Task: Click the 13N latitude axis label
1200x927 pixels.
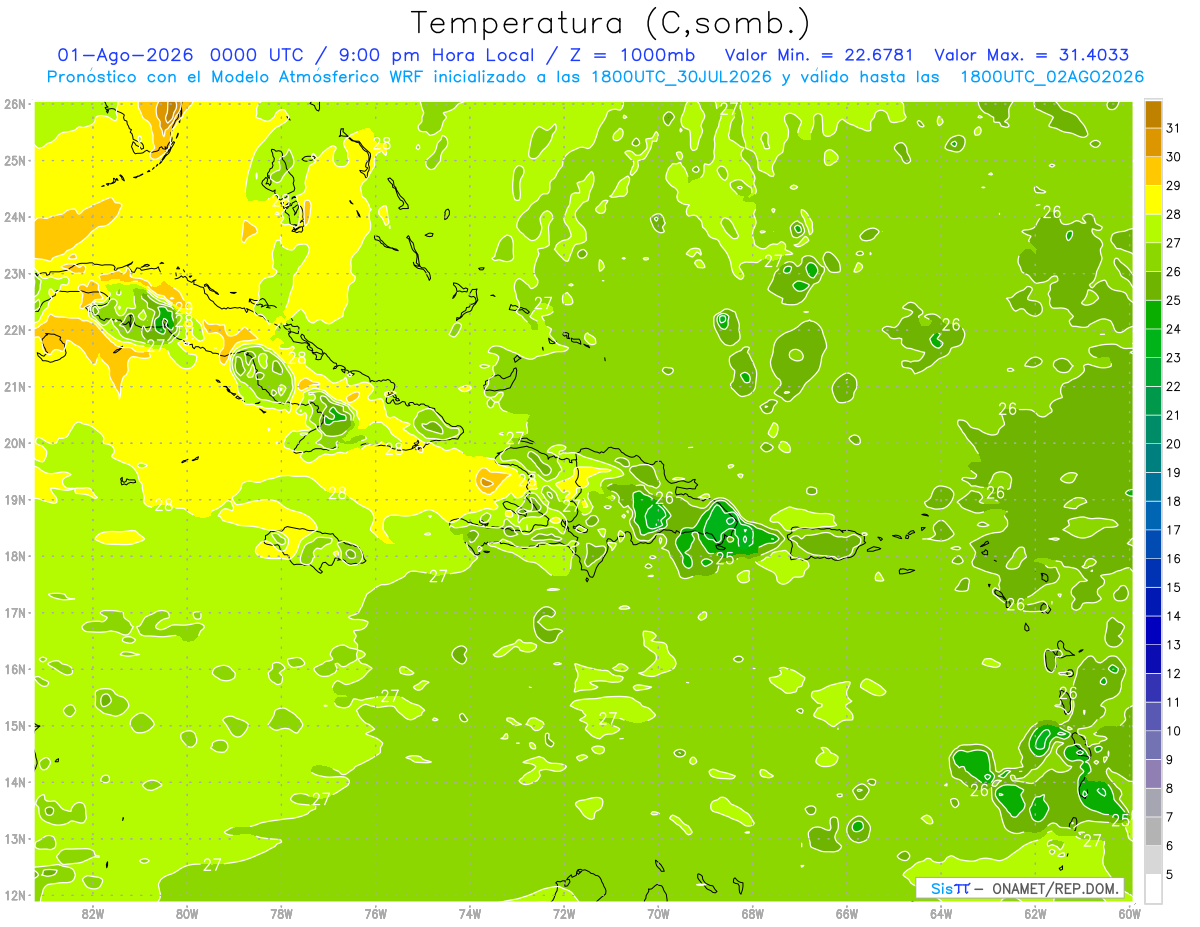Action: pos(15,838)
